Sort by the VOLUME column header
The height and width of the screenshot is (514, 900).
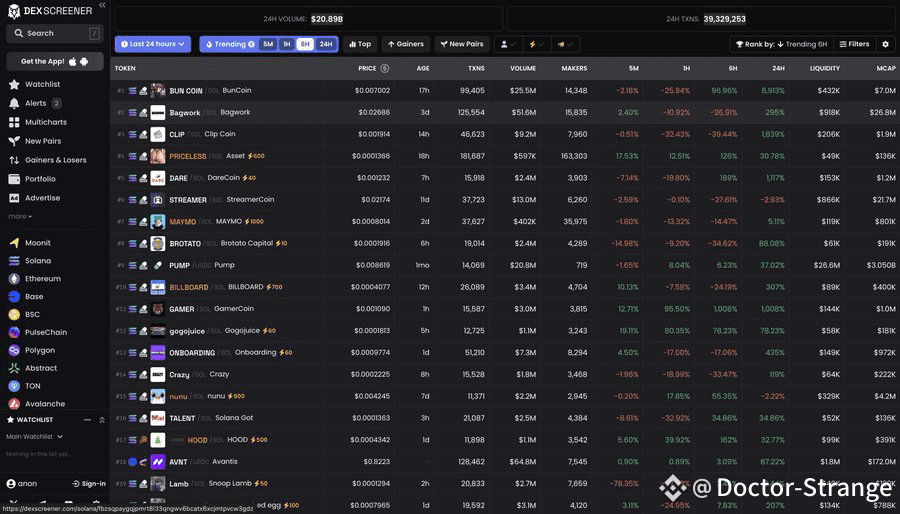tap(523, 68)
